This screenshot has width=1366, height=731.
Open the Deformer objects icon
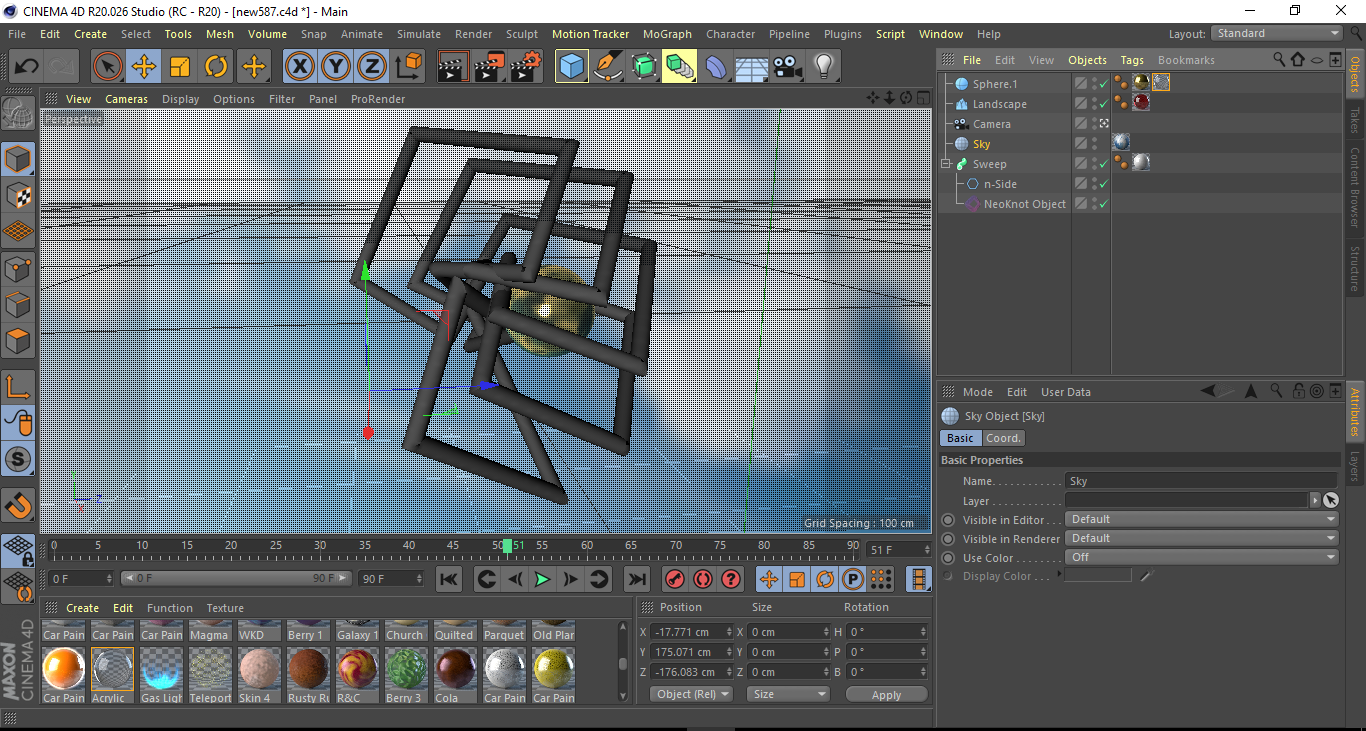tap(715, 67)
